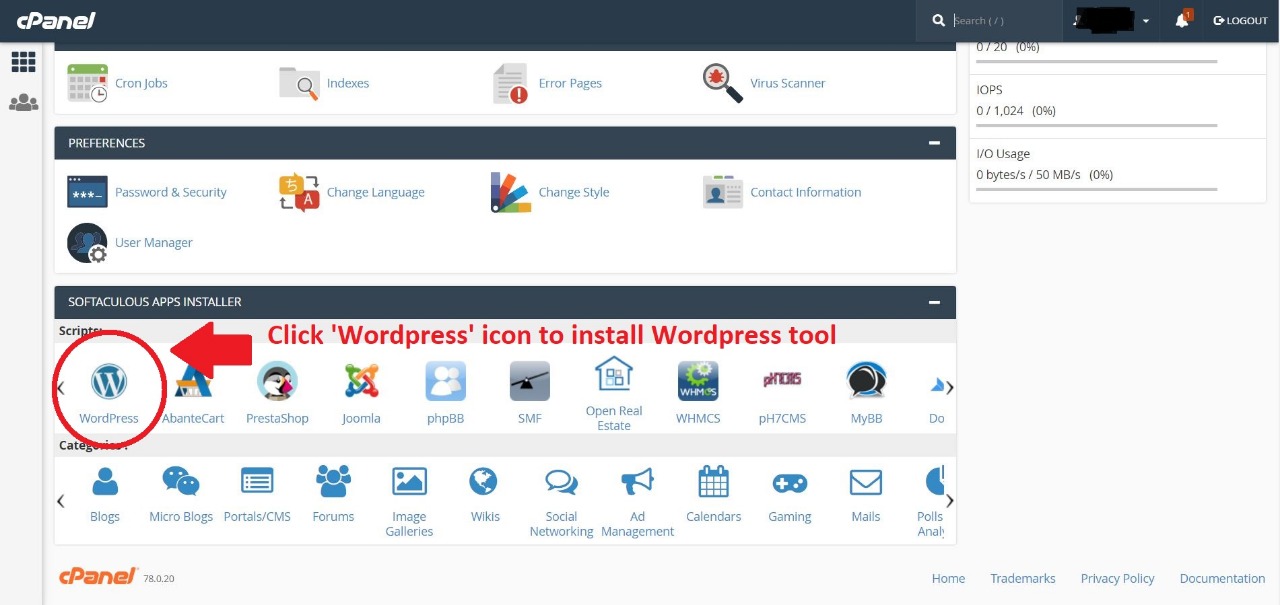Click the 'I/O Usage' statistic label

[x=1003, y=154]
